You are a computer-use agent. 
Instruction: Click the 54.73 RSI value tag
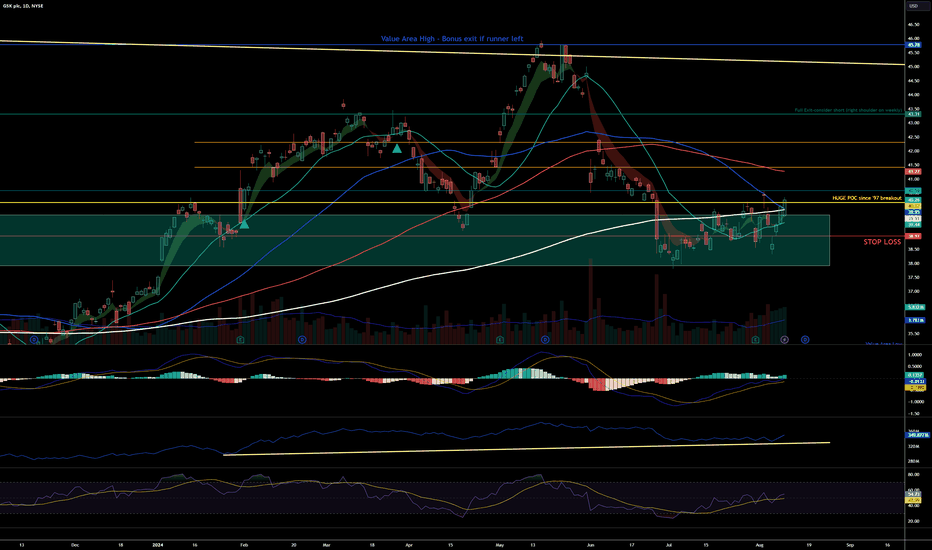tap(913, 494)
